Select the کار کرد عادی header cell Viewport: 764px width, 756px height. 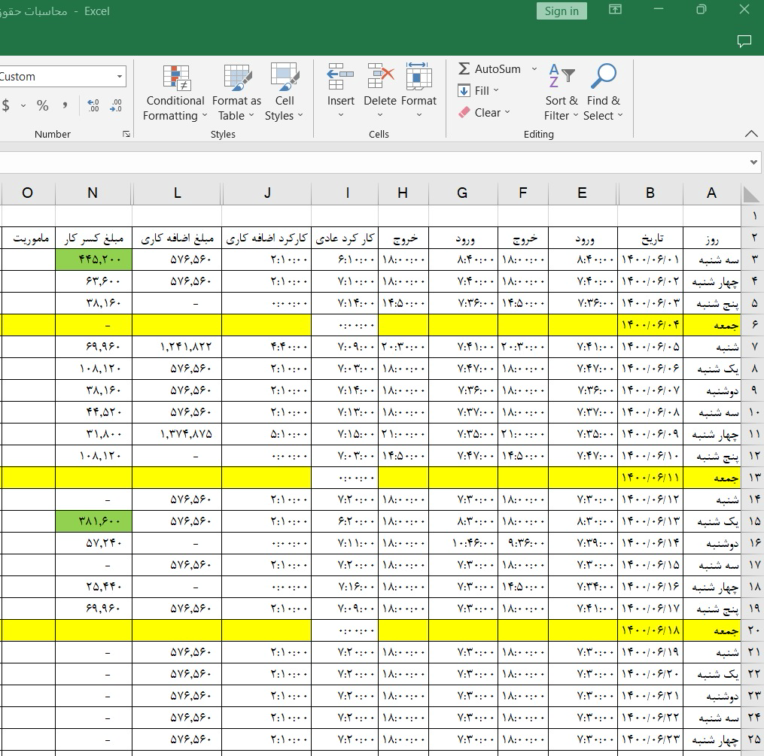point(345,238)
